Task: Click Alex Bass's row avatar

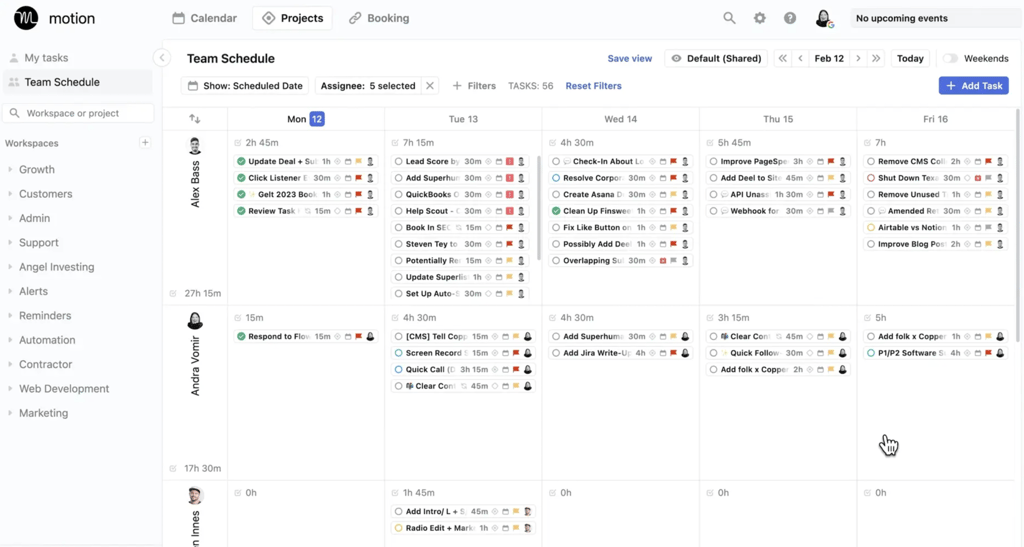Action: (x=195, y=146)
